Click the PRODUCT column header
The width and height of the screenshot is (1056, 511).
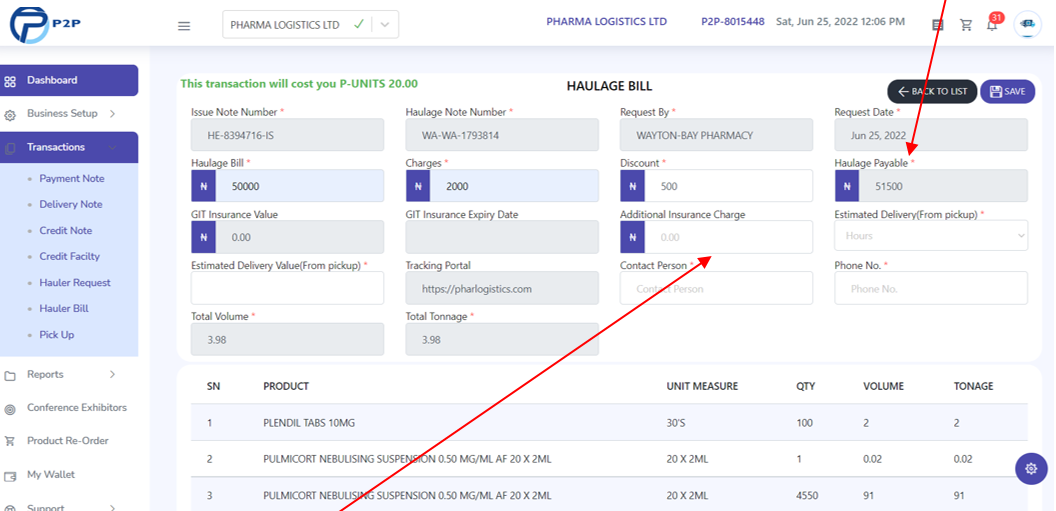coord(286,386)
